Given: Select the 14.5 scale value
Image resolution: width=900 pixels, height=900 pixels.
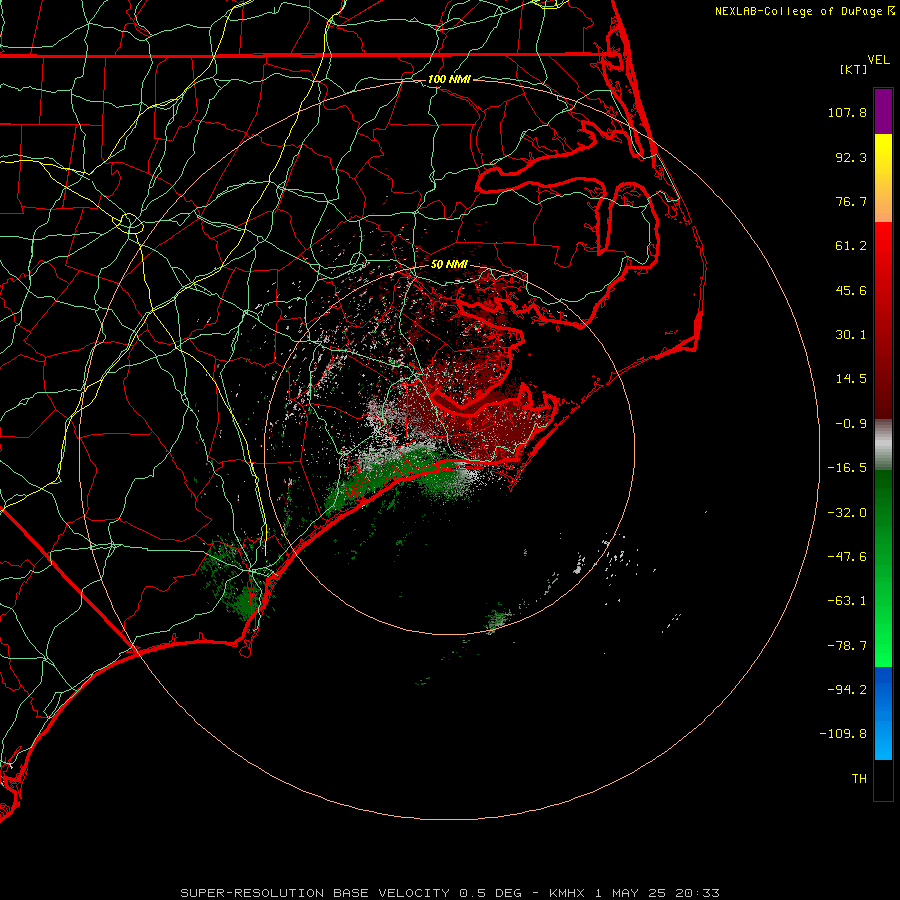Looking at the screenshot, I should [x=851, y=379].
